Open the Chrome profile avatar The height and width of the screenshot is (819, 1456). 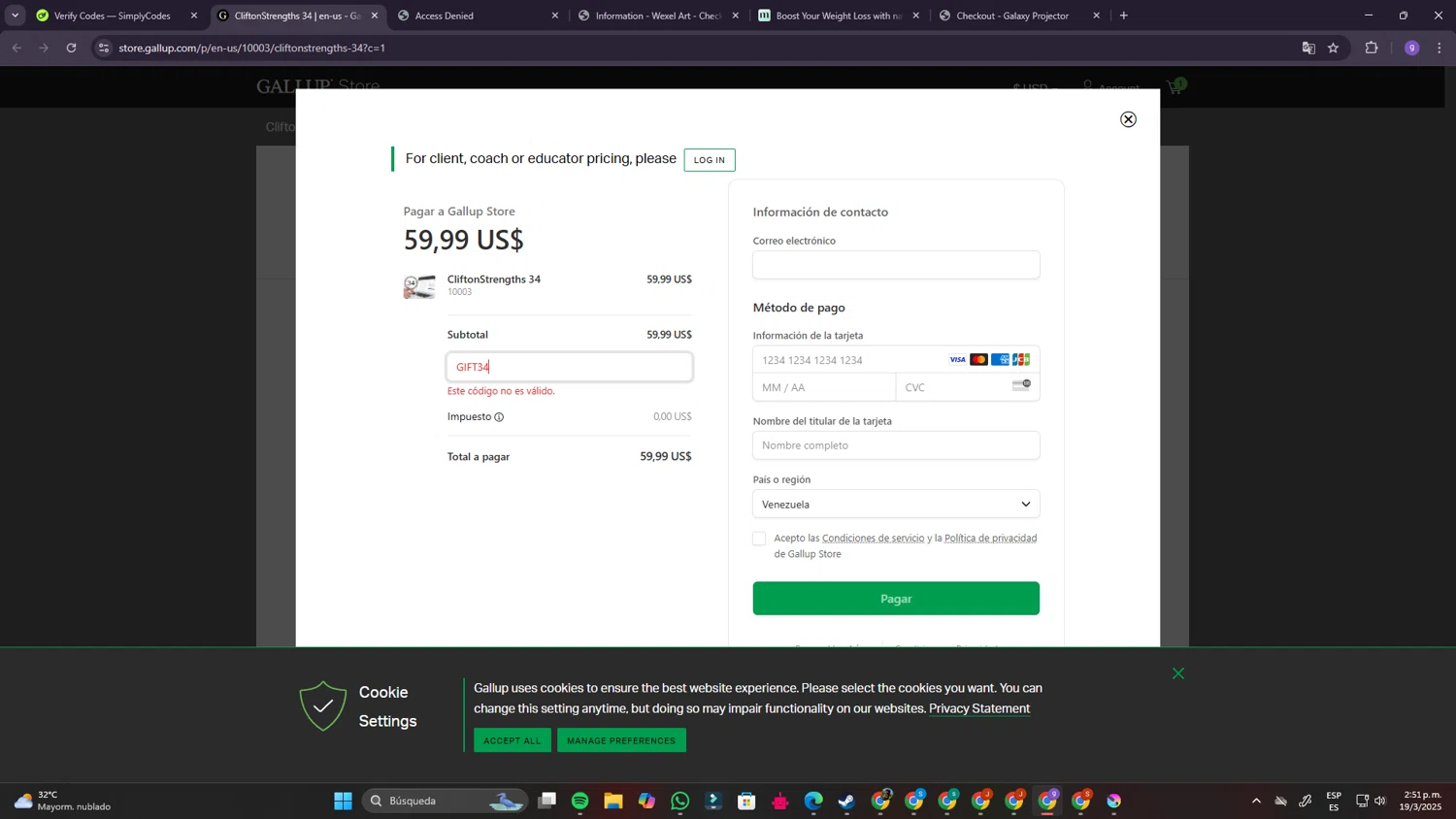(x=1411, y=48)
